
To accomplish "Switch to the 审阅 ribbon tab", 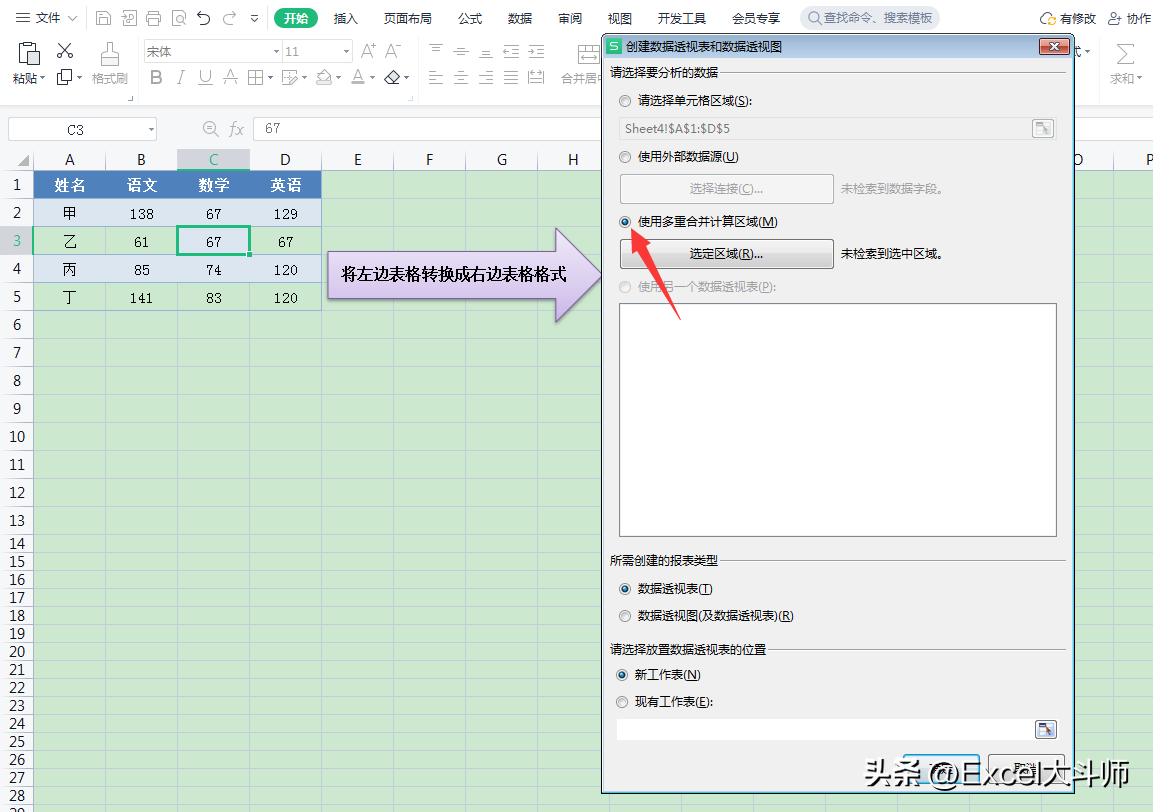I will tap(570, 18).
